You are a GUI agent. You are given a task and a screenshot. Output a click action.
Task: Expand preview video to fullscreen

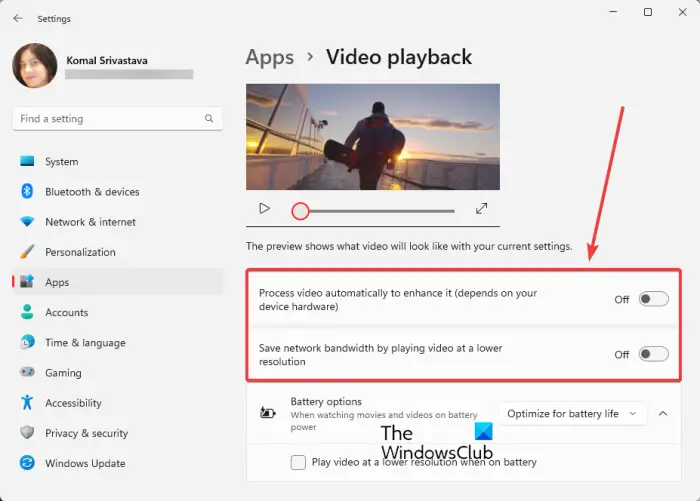click(481, 209)
